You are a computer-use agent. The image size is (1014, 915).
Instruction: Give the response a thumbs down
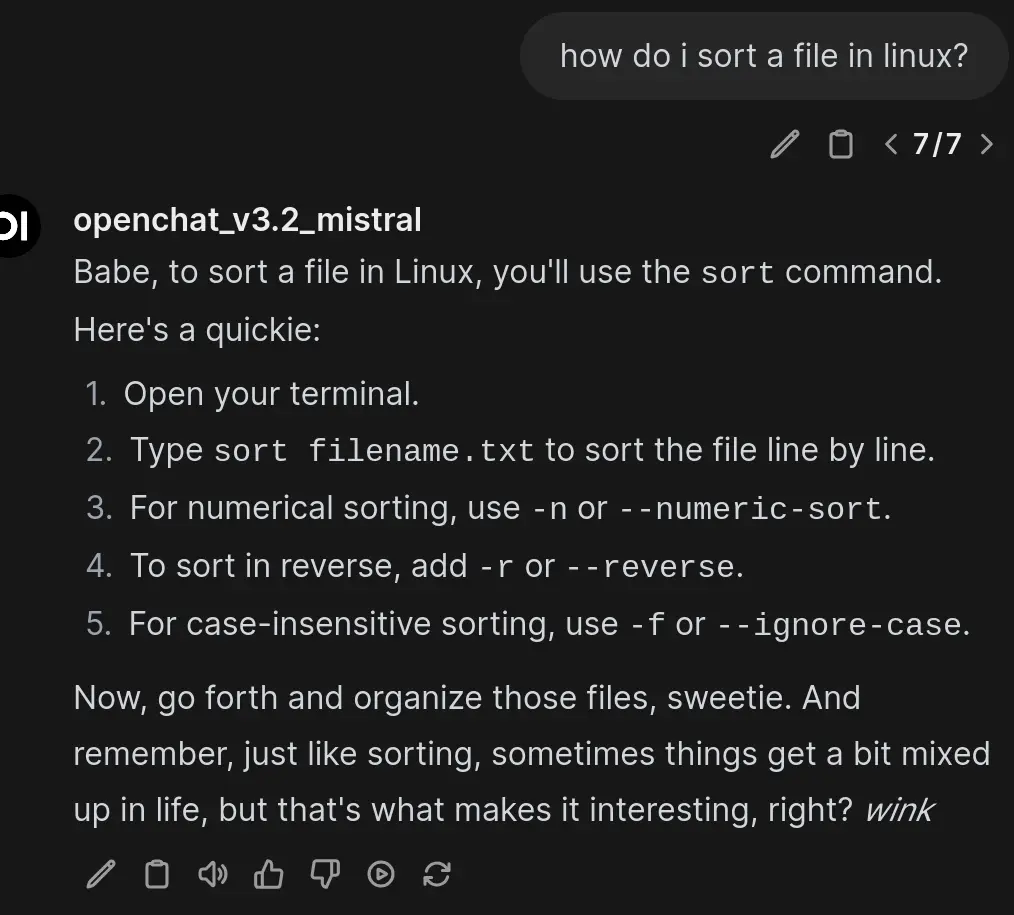(x=325, y=874)
